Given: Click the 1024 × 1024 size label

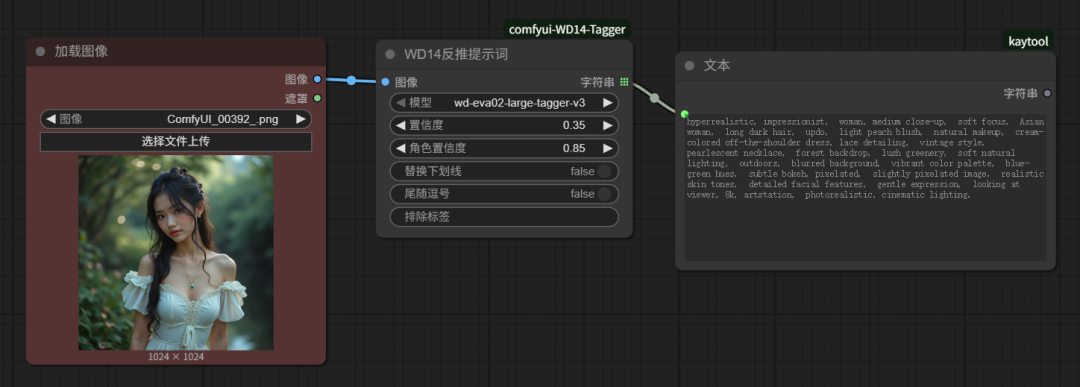Looking at the screenshot, I should click(x=176, y=357).
